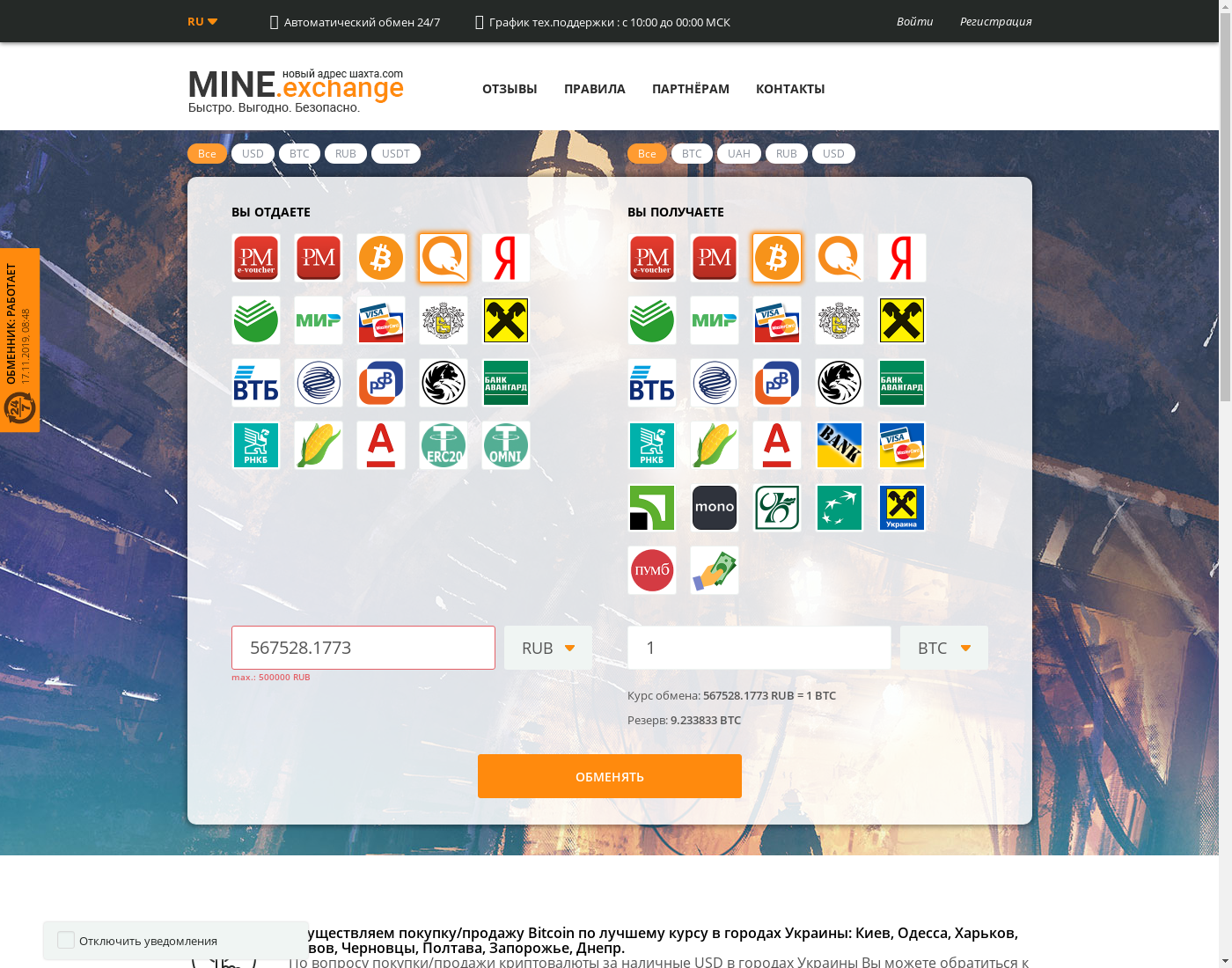Select Promsvyazbank in the give column
The width and height of the screenshot is (1232, 968).
(381, 383)
